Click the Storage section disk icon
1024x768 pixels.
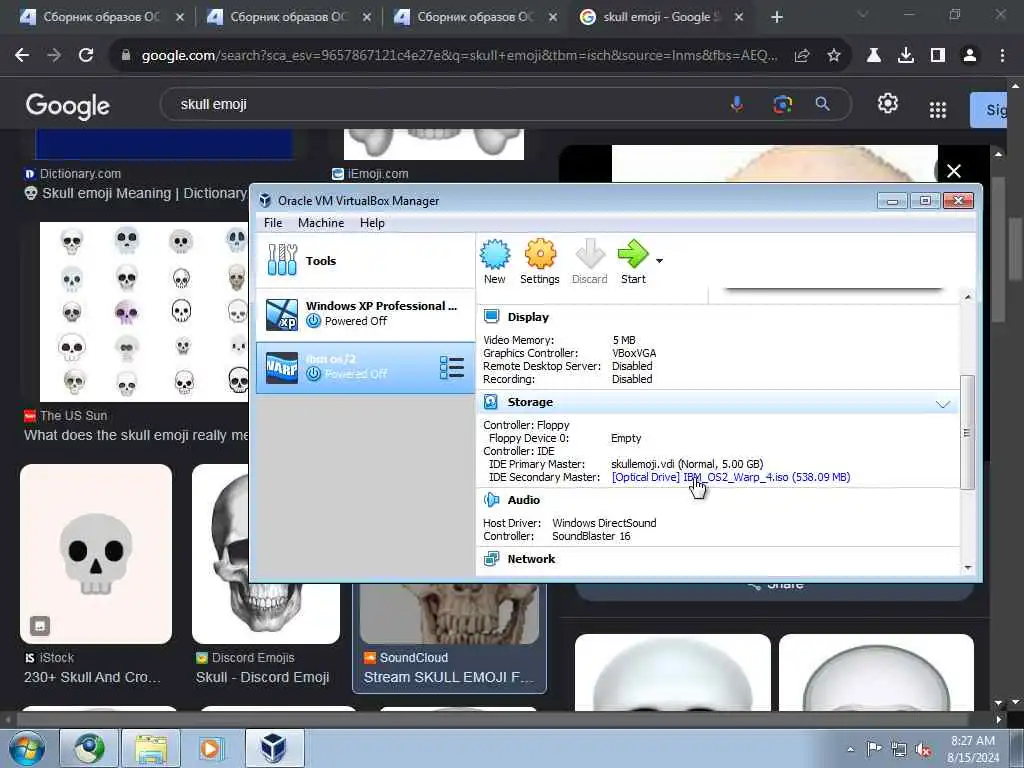pos(491,402)
